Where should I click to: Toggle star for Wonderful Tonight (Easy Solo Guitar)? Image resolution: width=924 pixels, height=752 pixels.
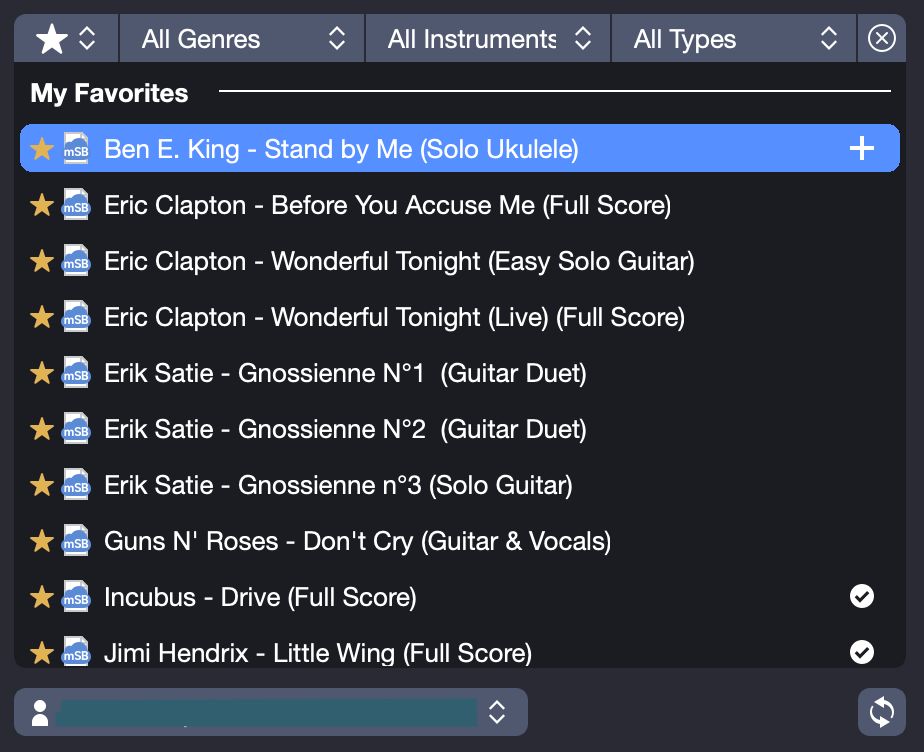pyautogui.click(x=42, y=261)
